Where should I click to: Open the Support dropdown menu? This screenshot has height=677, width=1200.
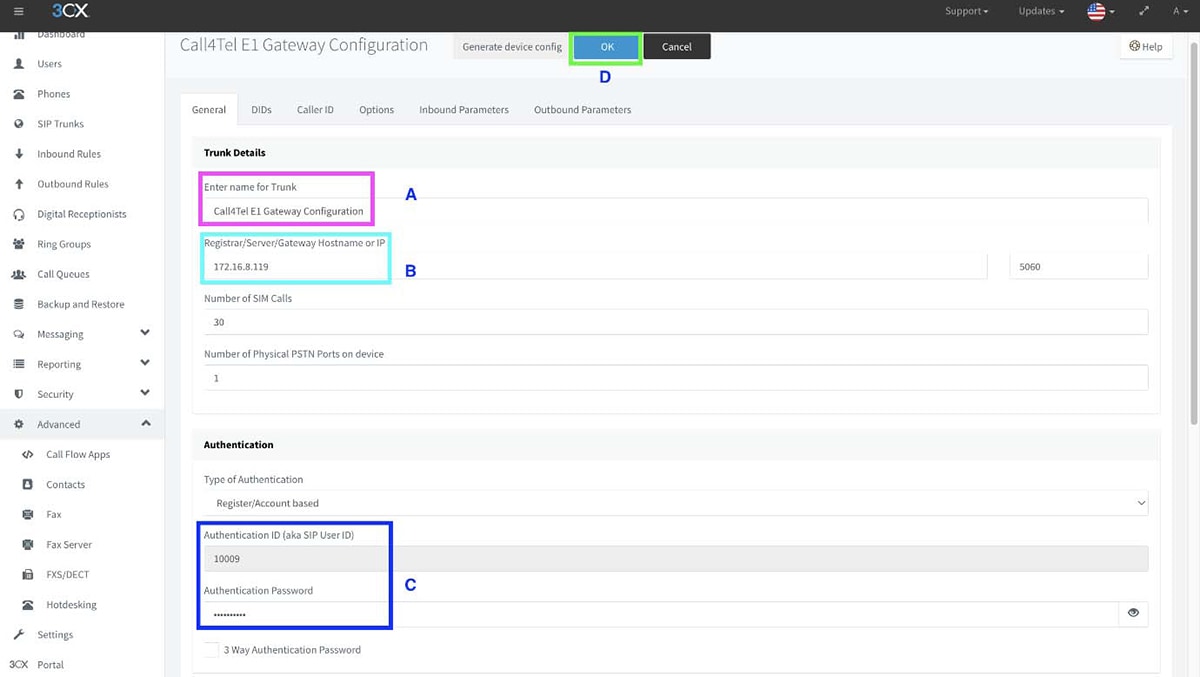tap(966, 11)
